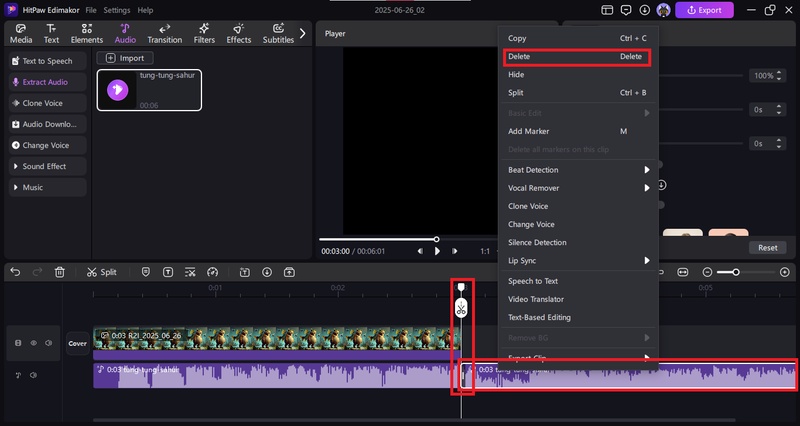800x426 pixels.
Task: Toggle video track visibility eye icon
Action: (33, 343)
